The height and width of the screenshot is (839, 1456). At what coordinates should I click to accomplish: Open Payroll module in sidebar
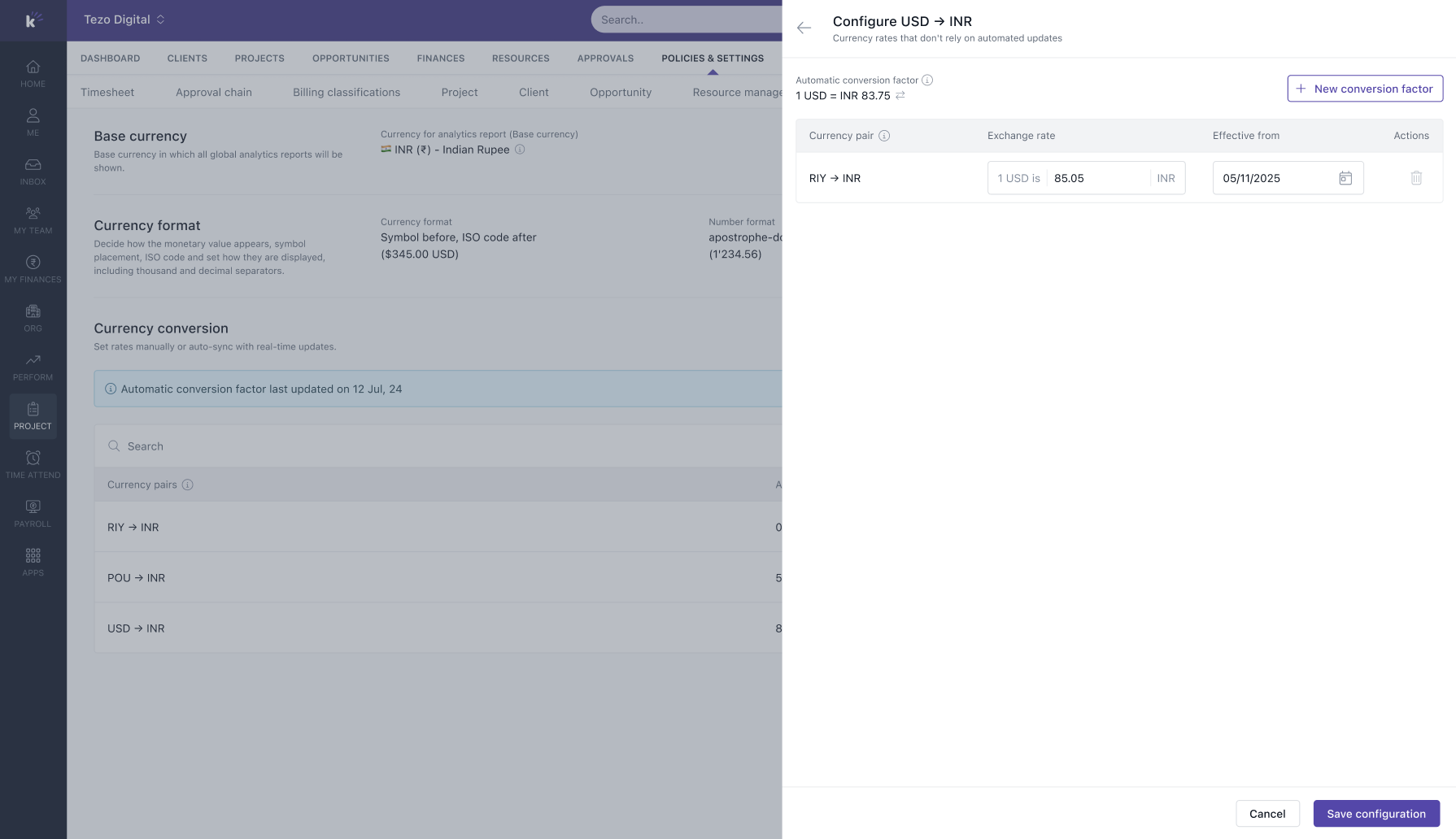click(33, 513)
